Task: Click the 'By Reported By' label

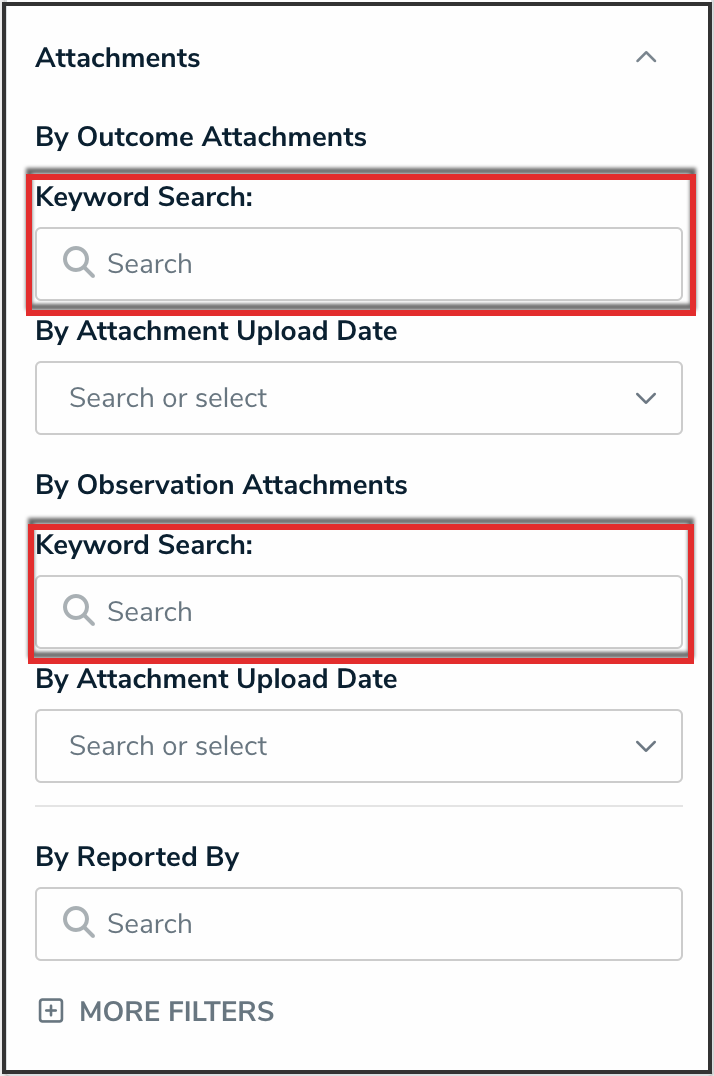Action: pos(137,857)
